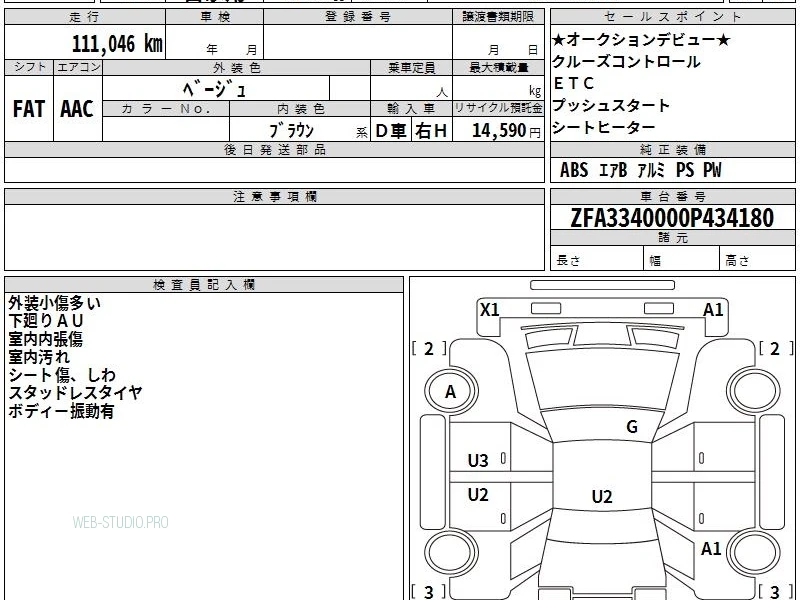
Task: Click the リサイクル預託金 header
Action: (x=498, y=109)
